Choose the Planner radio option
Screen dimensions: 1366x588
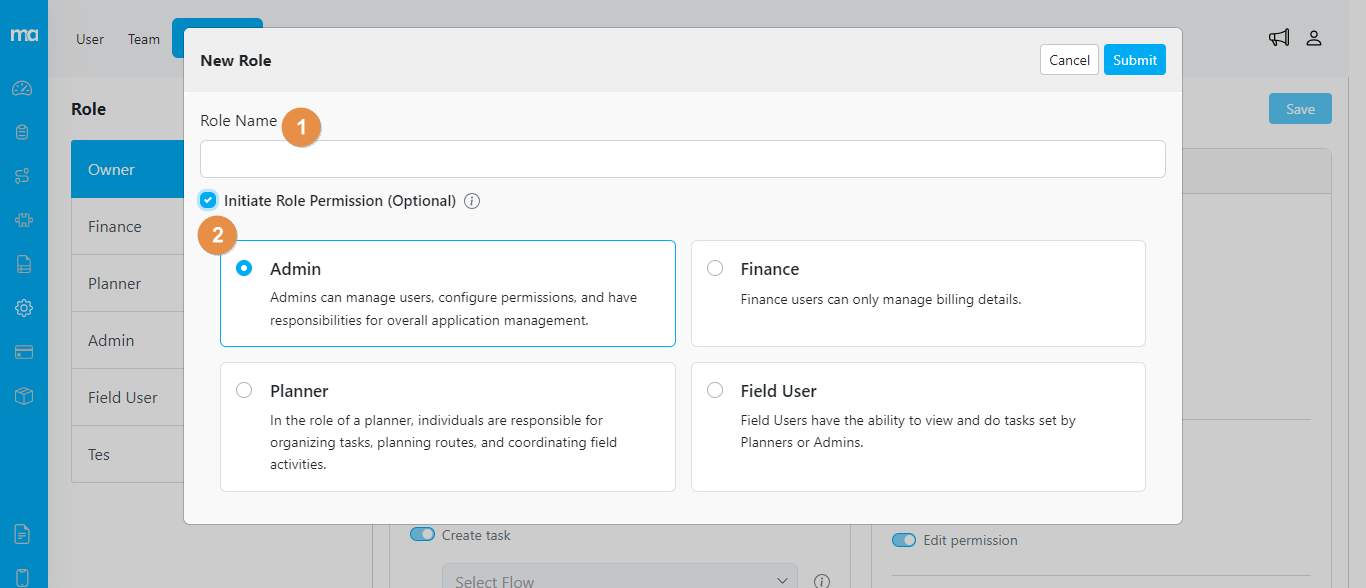[x=244, y=390]
